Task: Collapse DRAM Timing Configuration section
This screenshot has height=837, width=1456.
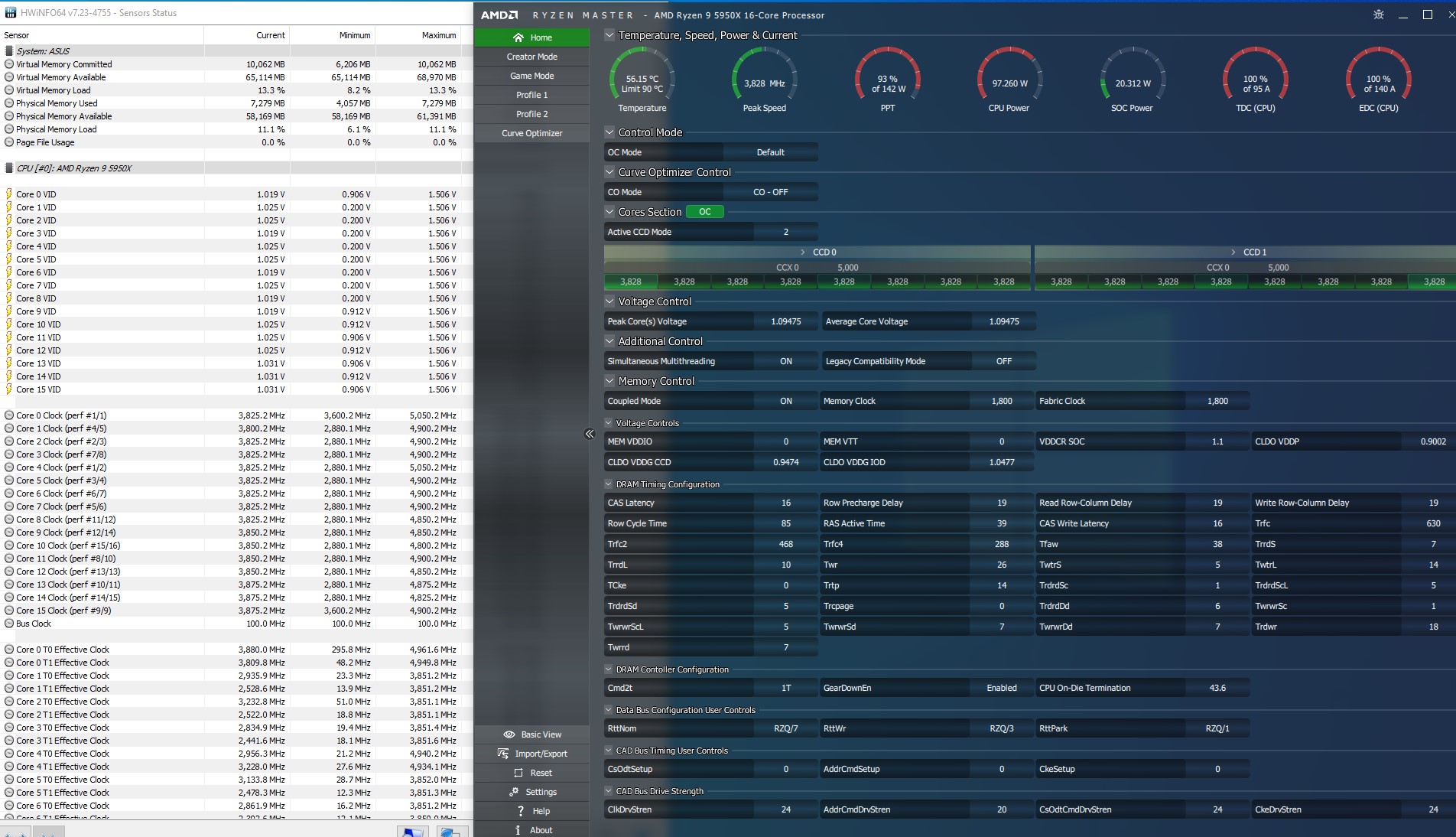Action: pos(609,484)
